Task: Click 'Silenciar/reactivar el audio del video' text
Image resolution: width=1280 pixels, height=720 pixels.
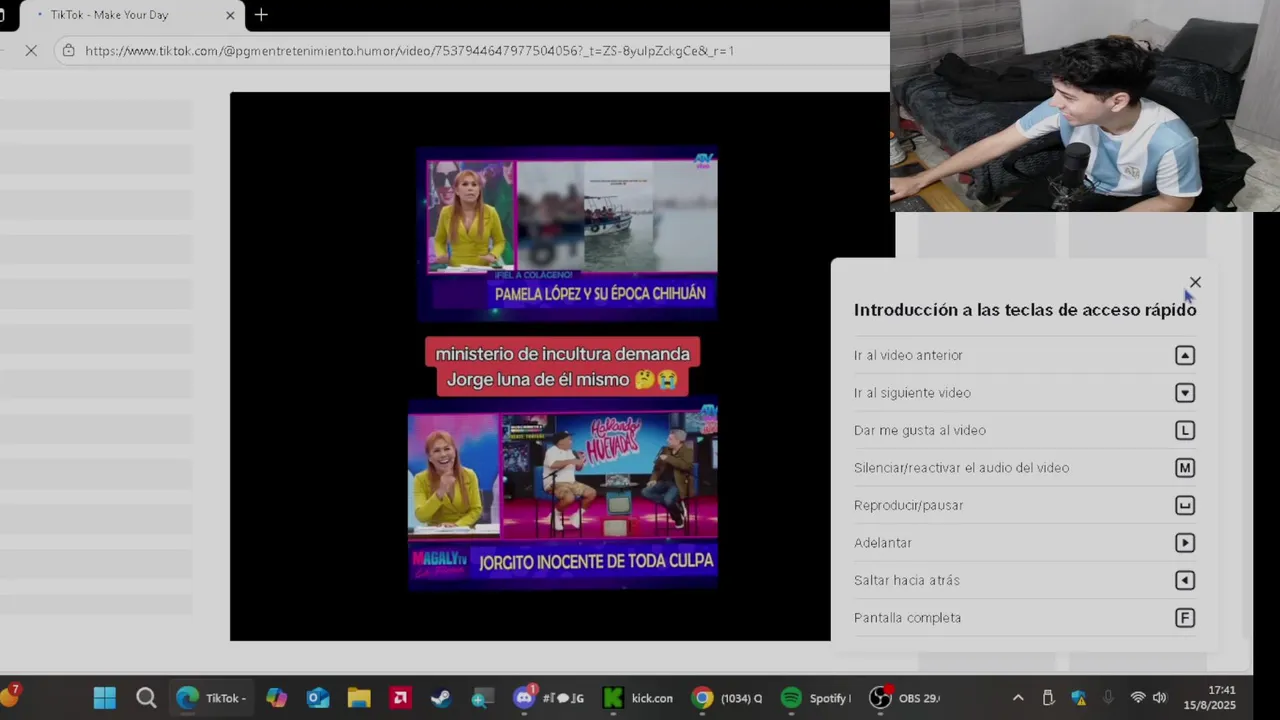Action: 961,468
